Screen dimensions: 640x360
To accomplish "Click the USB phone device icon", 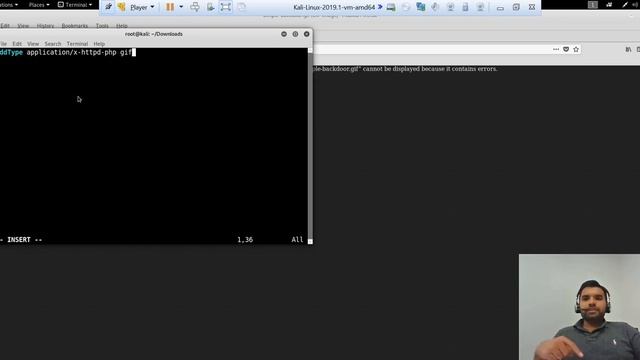I will (x=465, y=7).
